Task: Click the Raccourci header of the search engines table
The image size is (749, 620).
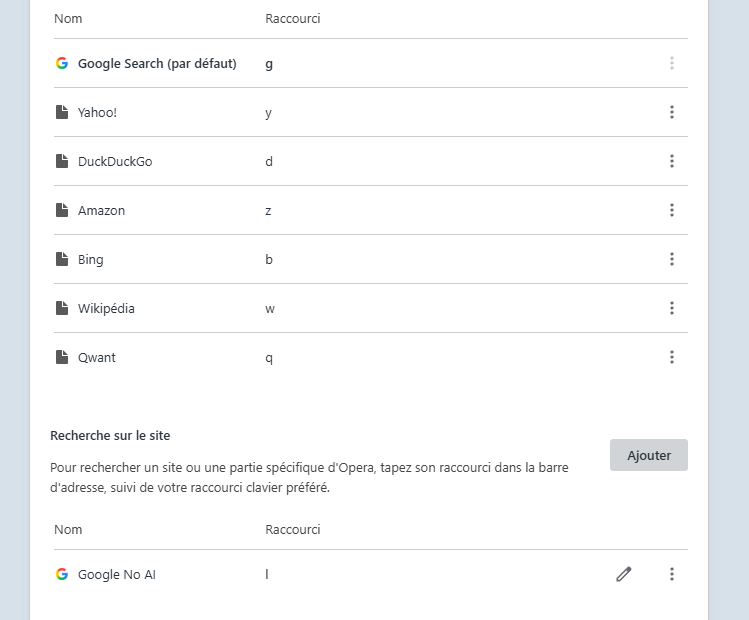Action: 293,19
